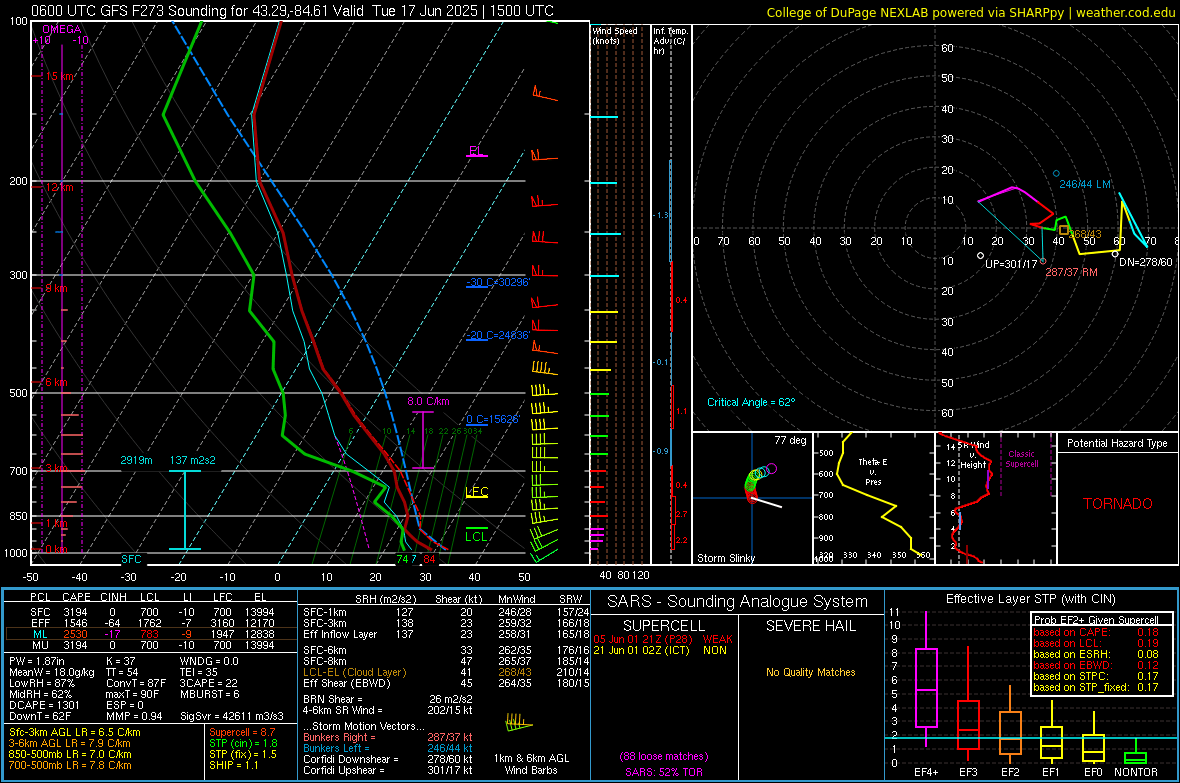The width and height of the screenshot is (1180, 783).
Task: Click the white circle marker above DN=278/60
Action: [x=1115, y=254]
